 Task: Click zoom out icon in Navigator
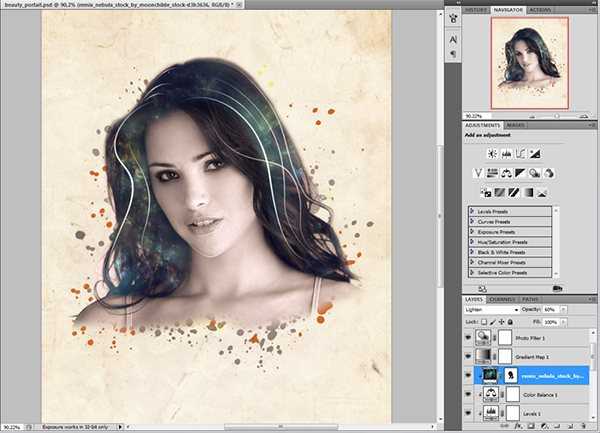532,116
